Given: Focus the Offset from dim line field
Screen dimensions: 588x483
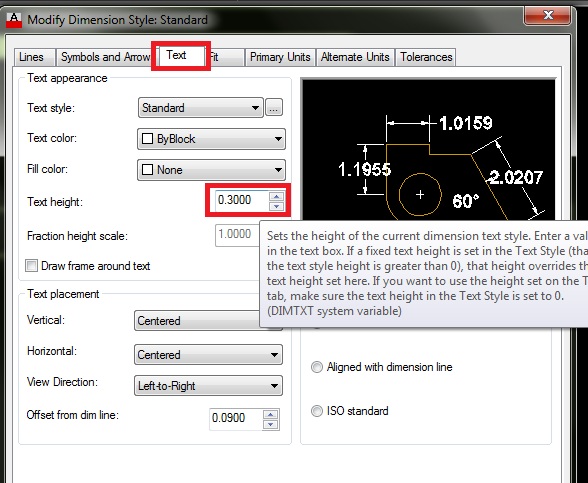Looking at the screenshot, I should [x=236, y=418].
